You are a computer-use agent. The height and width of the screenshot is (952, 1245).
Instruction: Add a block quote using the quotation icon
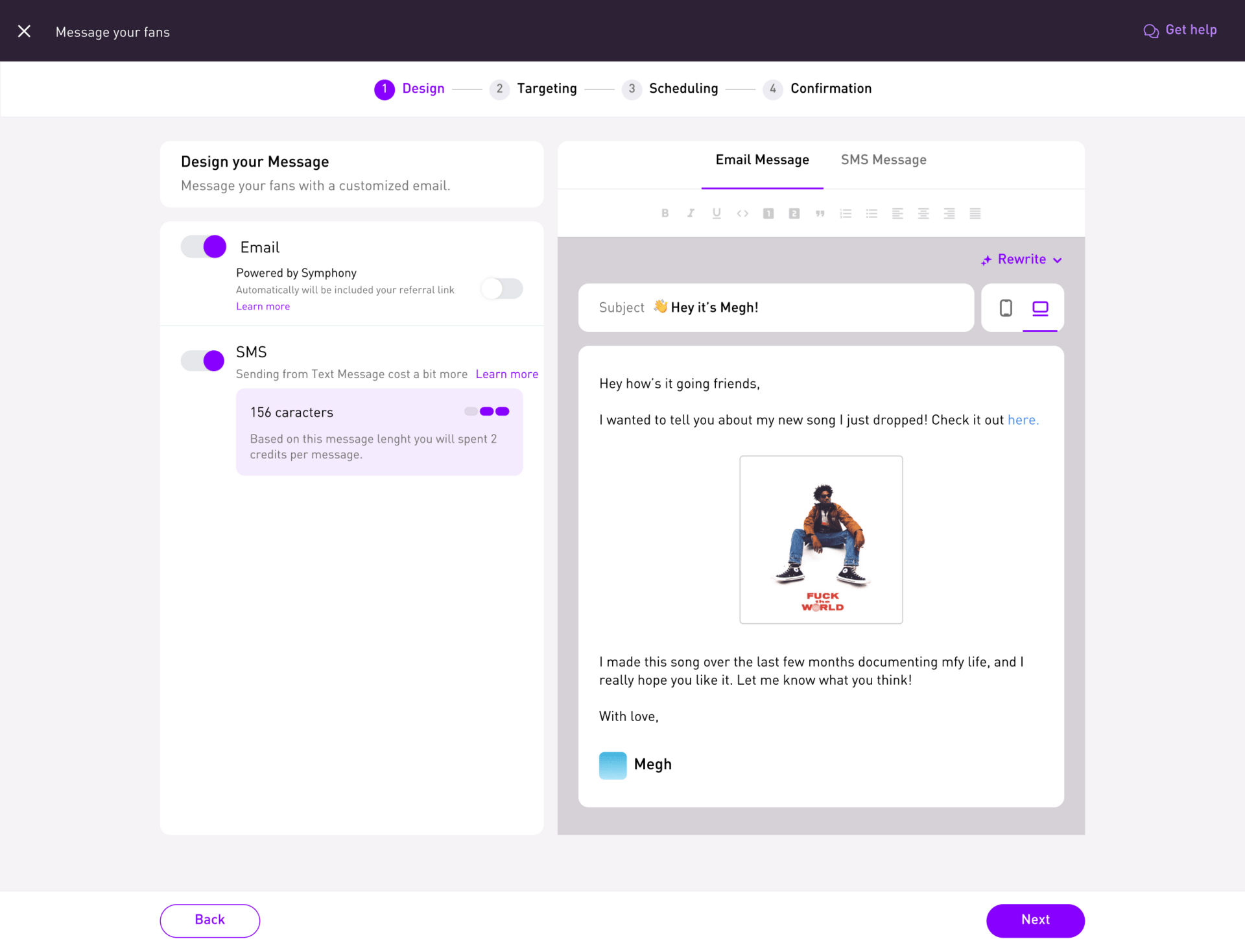click(x=820, y=213)
